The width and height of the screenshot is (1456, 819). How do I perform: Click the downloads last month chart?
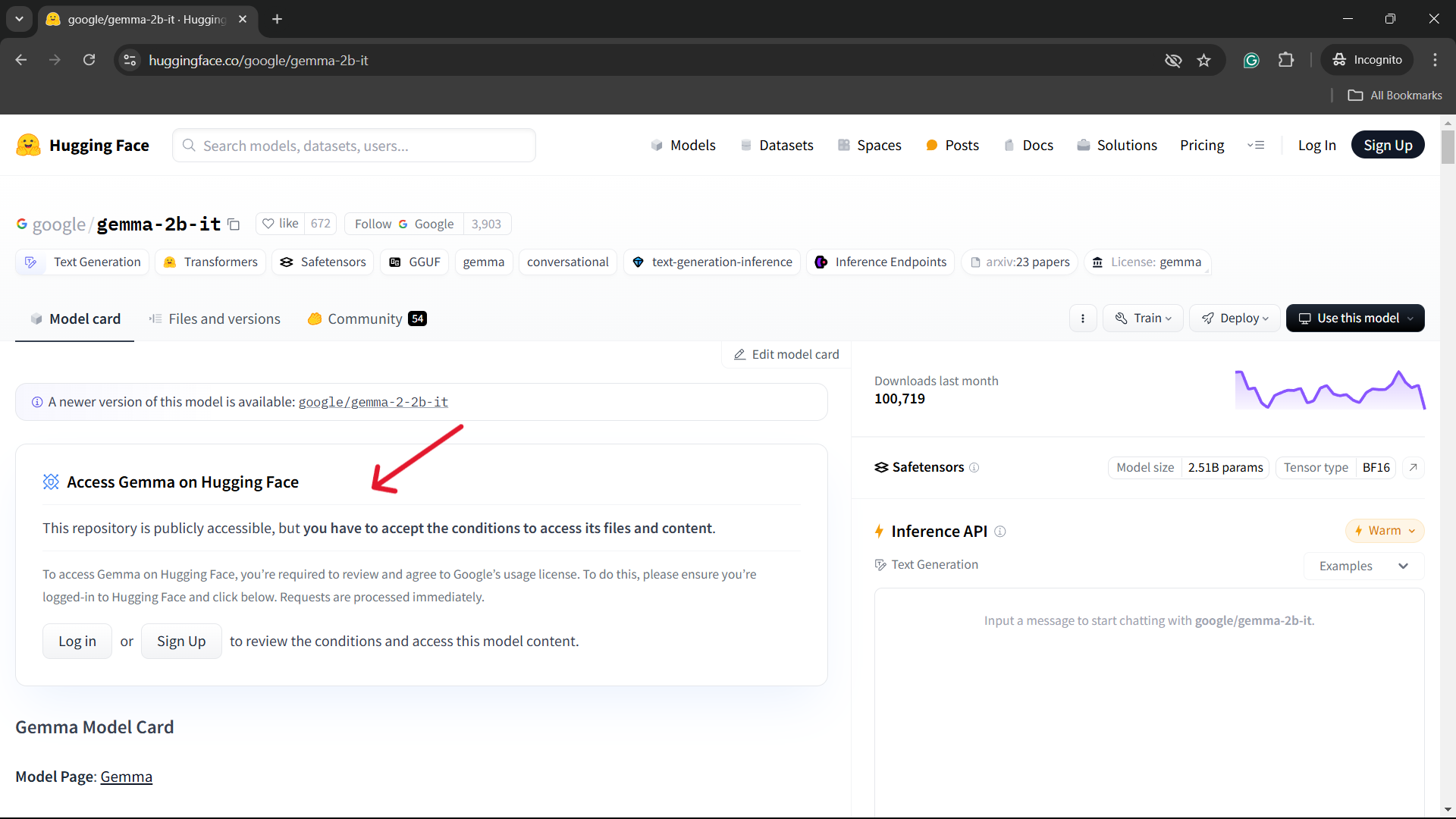pyautogui.click(x=1330, y=389)
